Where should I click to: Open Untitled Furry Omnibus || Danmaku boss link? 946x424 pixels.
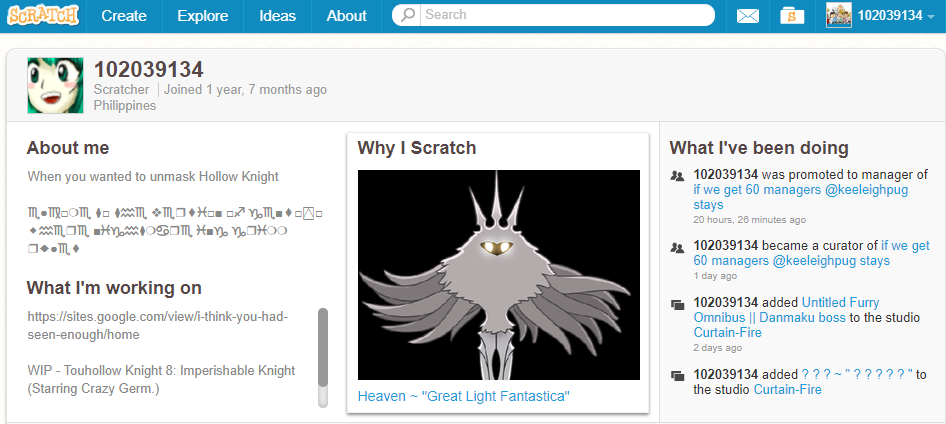point(786,310)
